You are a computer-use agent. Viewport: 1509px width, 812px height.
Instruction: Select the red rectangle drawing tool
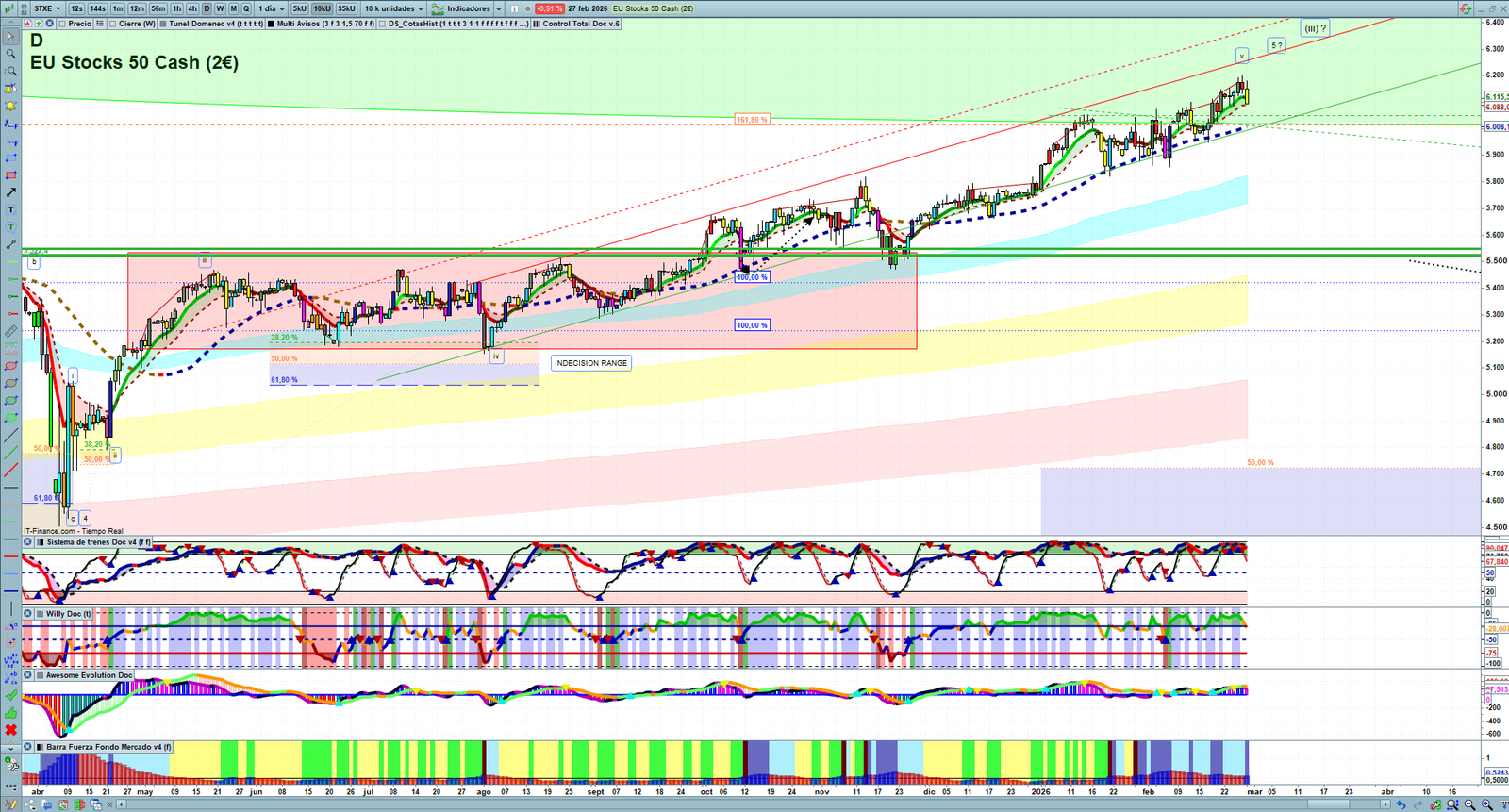11,175
